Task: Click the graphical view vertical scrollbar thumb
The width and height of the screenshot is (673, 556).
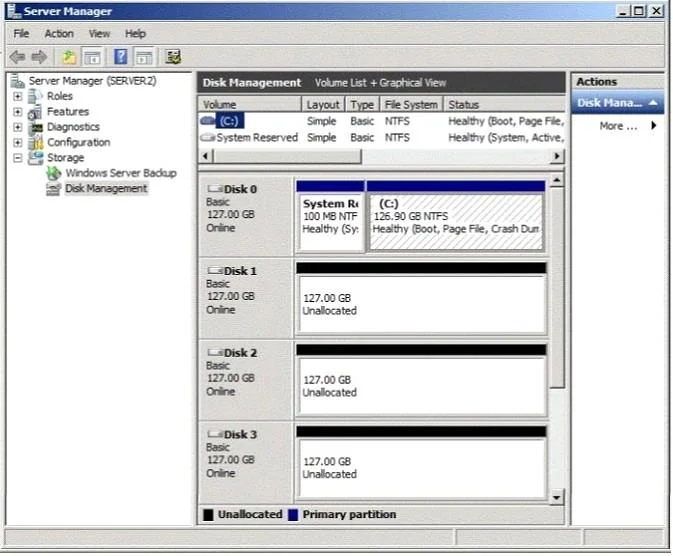Action: (x=557, y=287)
